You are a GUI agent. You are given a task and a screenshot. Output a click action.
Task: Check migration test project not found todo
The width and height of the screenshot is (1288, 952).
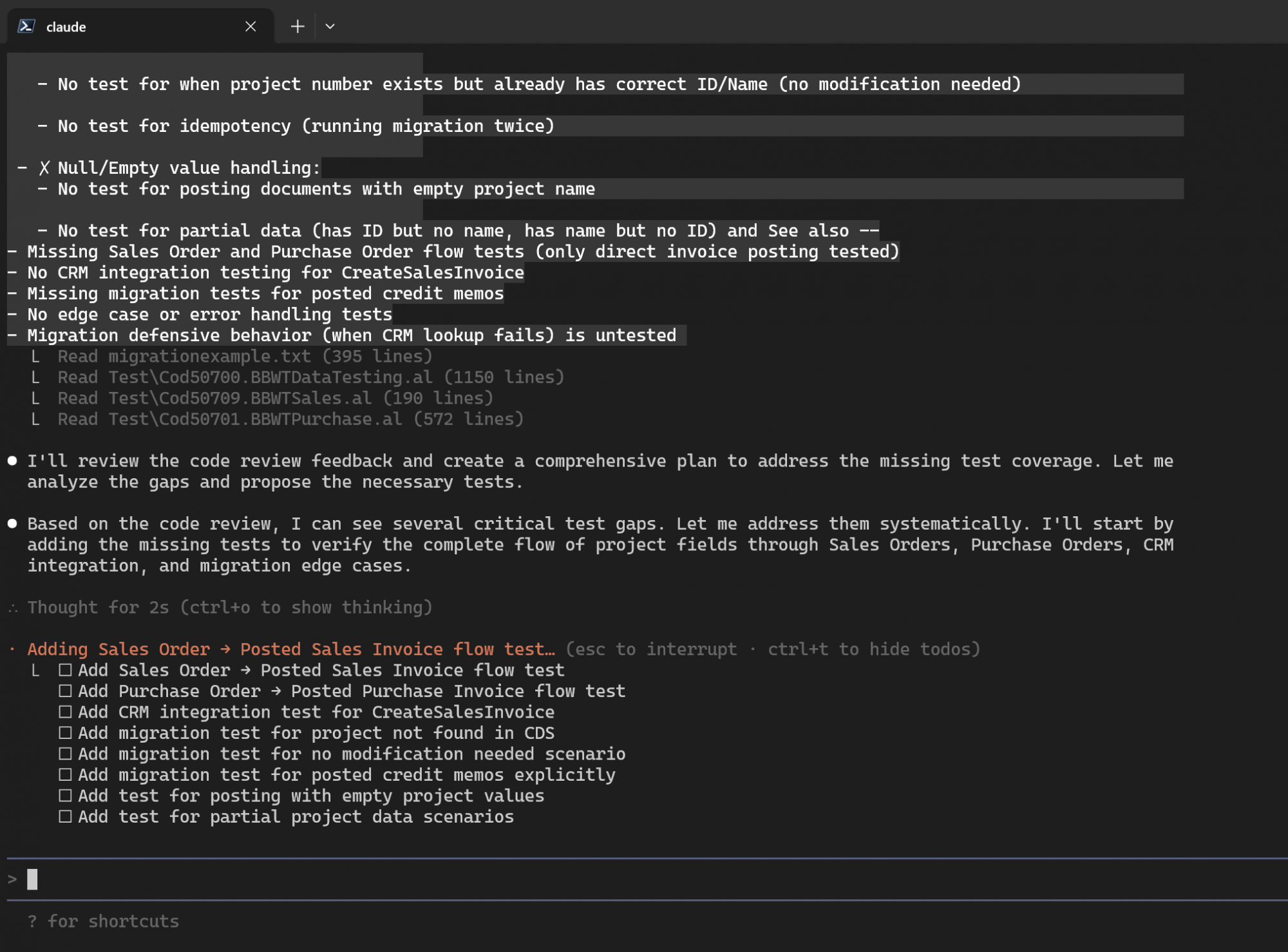point(65,733)
